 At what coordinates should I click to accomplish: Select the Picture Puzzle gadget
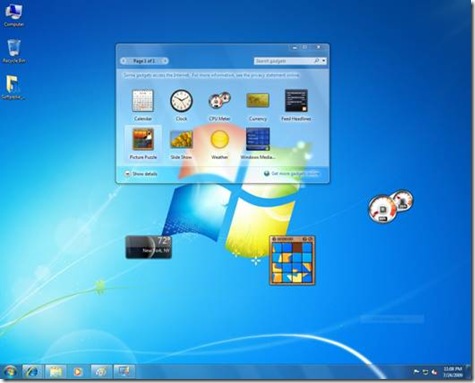[143, 139]
